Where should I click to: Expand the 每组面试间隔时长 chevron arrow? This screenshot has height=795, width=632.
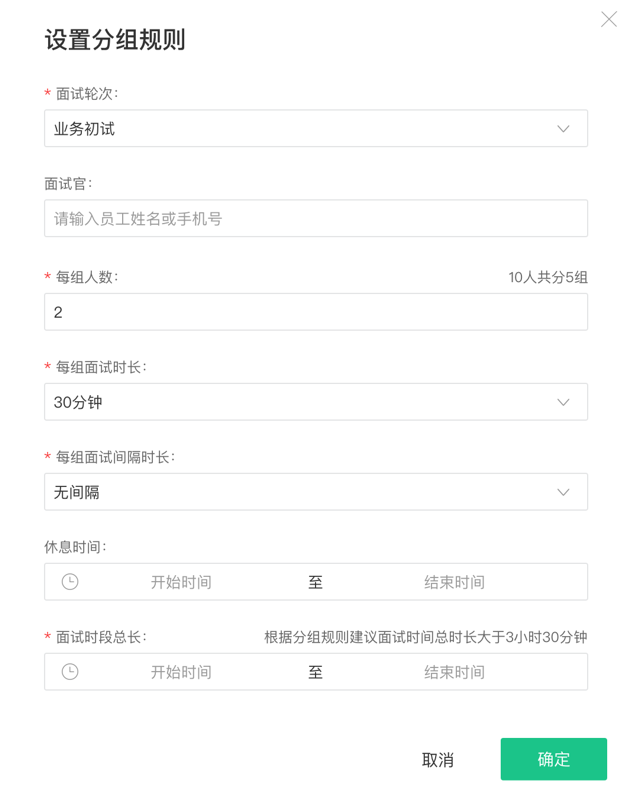[563, 492]
